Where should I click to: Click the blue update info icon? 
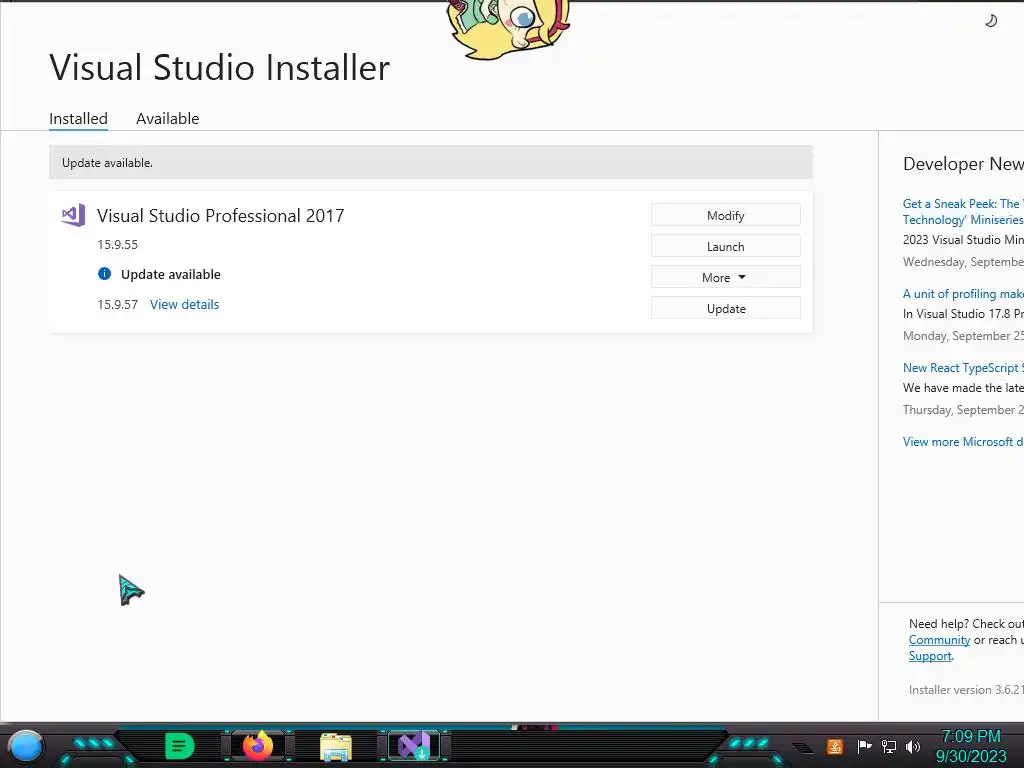click(104, 274)
